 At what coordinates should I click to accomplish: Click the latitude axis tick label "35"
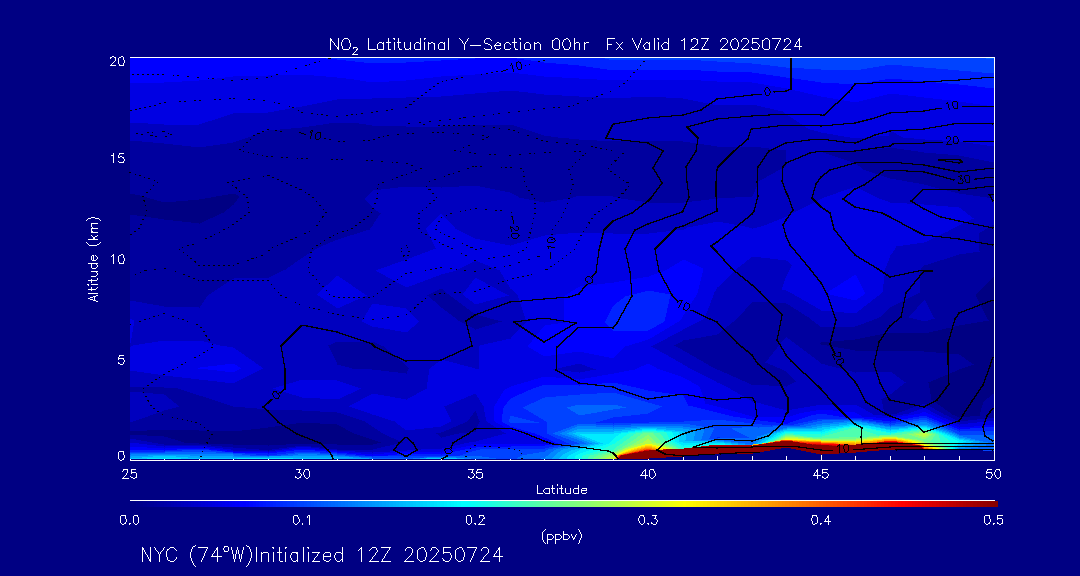(475, 473)
